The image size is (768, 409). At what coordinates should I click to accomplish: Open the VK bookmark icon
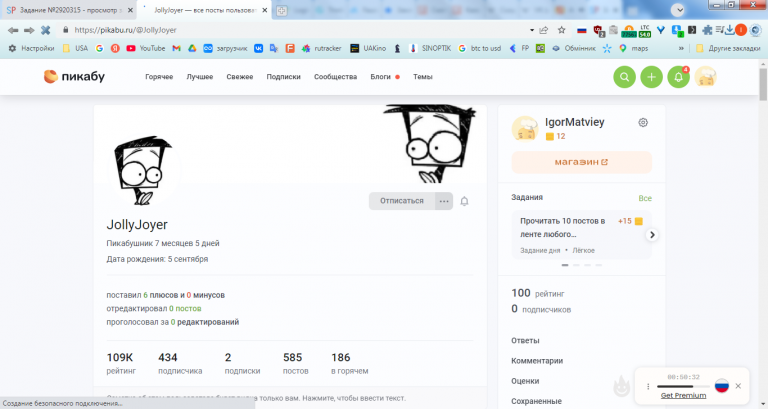click(259, 48)
